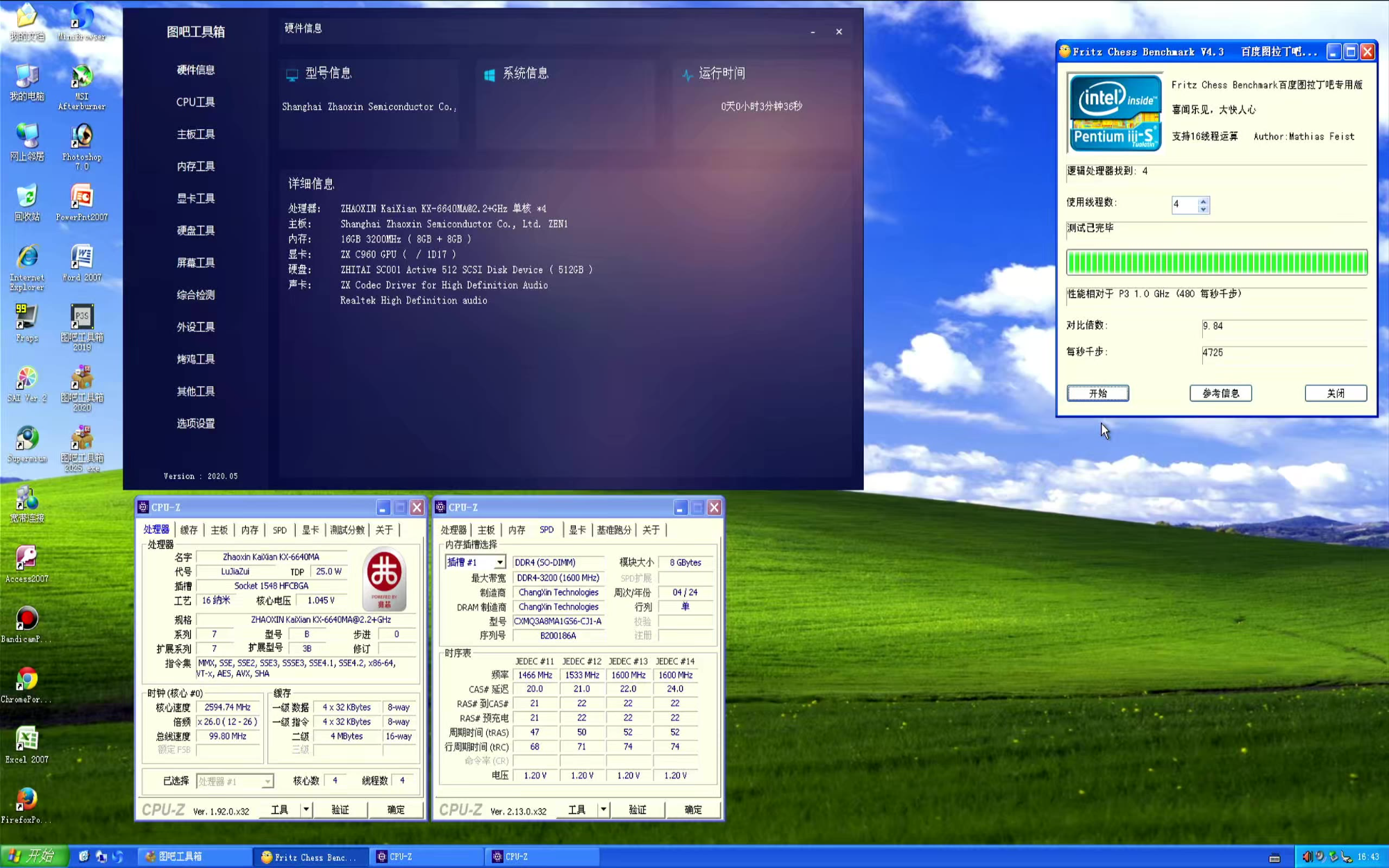
Task: Select the 宽带连接 desktop icon
Action: coord(26,504)
